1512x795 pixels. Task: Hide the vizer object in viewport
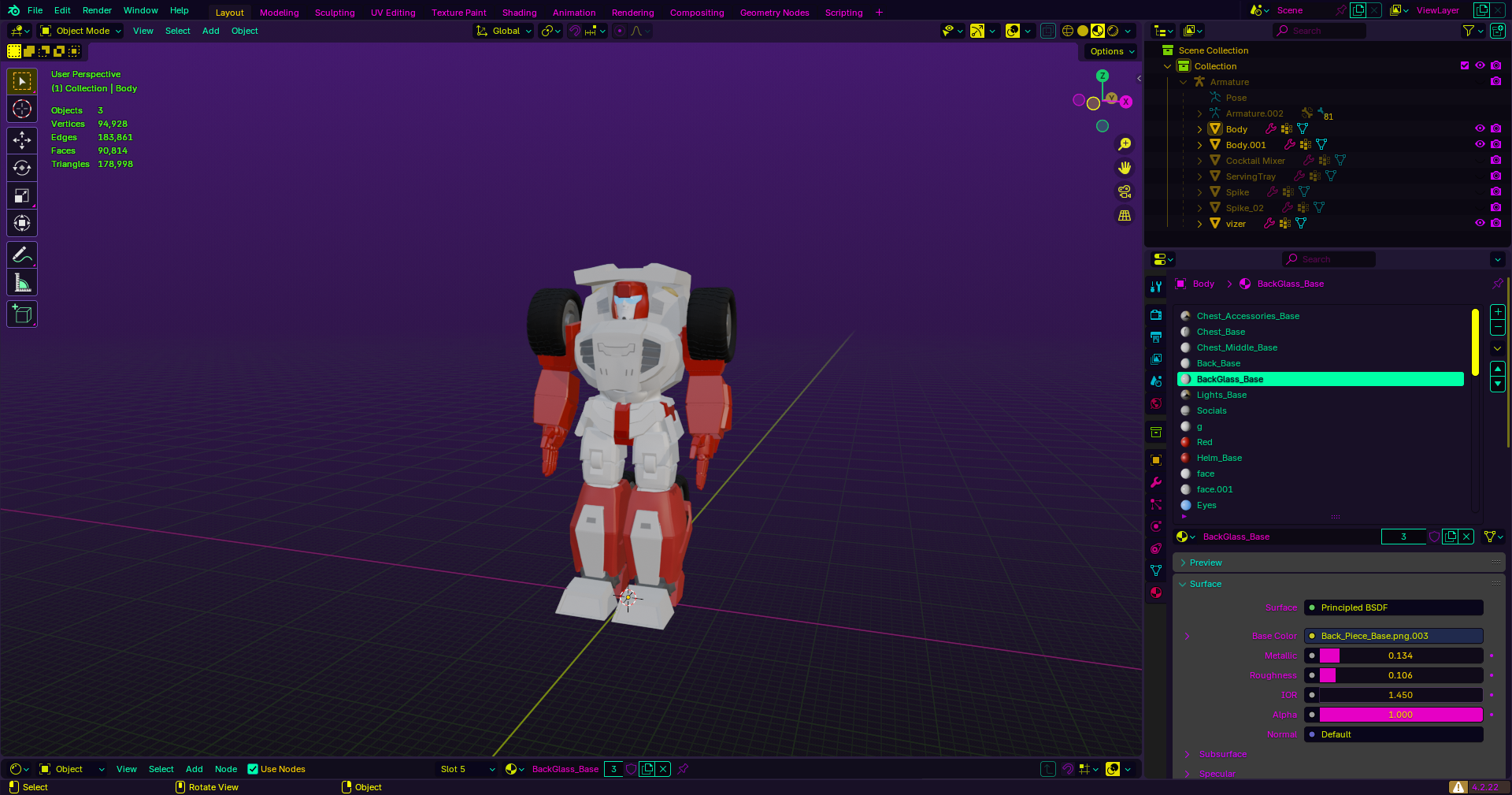[1480, 223]
